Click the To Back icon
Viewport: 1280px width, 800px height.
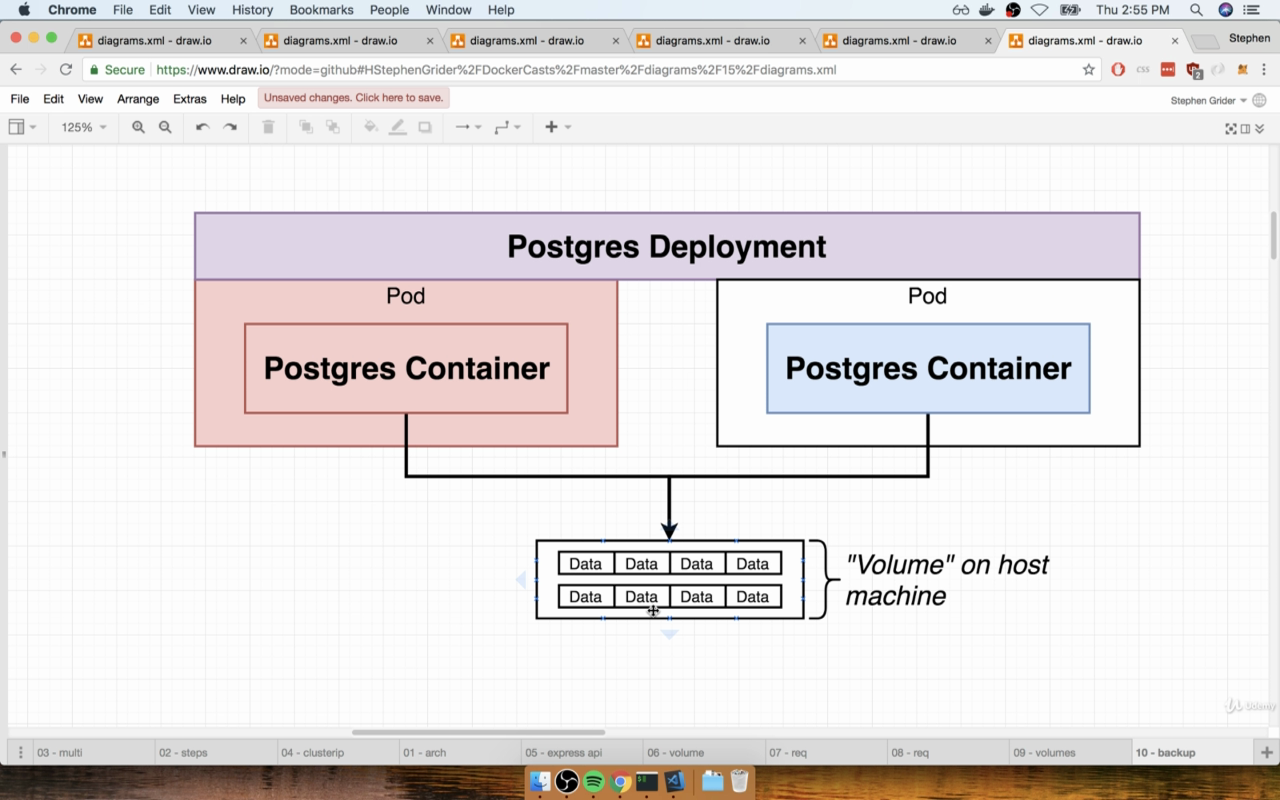click(333, 127)
